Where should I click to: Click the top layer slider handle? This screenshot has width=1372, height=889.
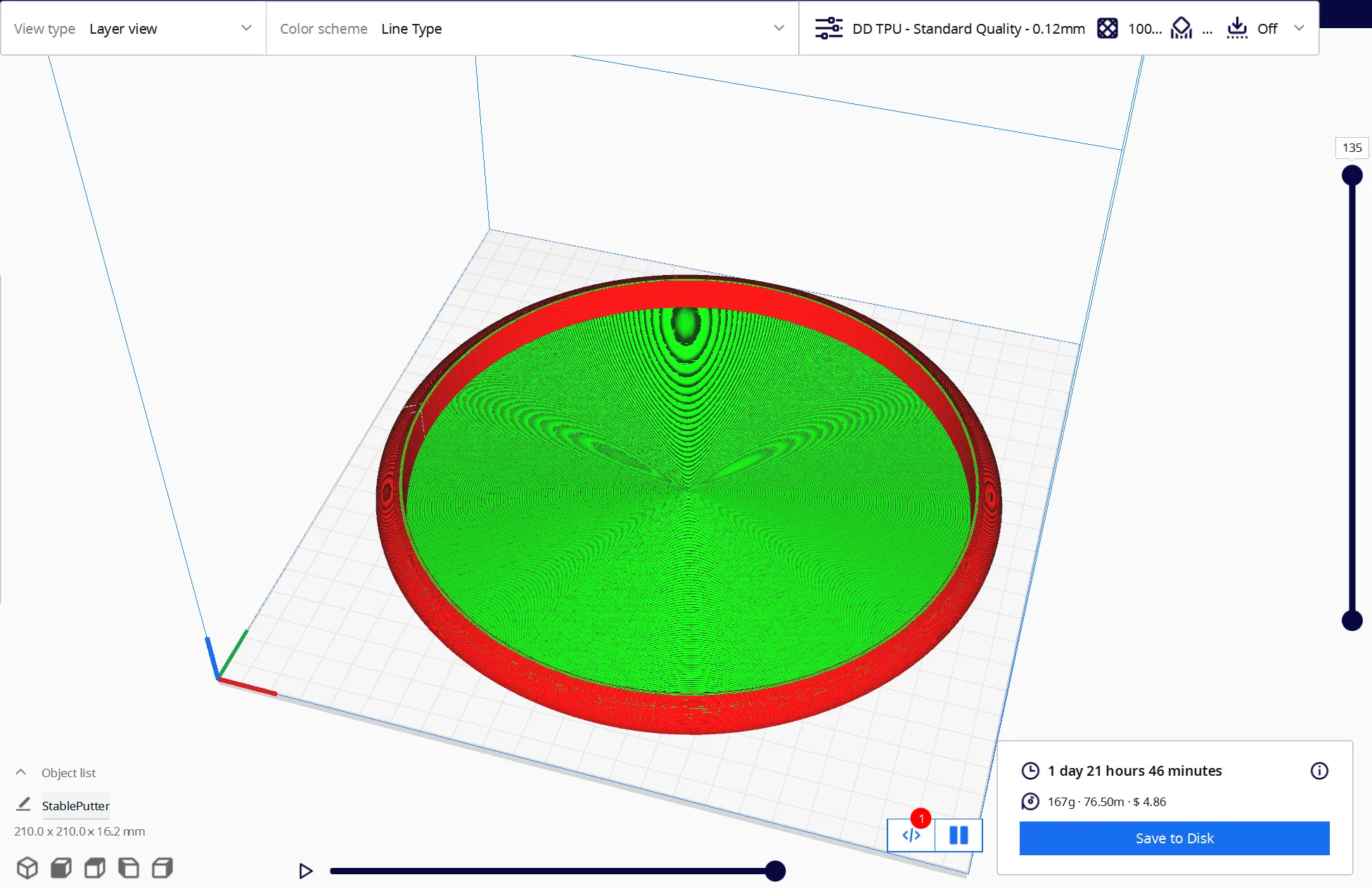coord(1352,175)
